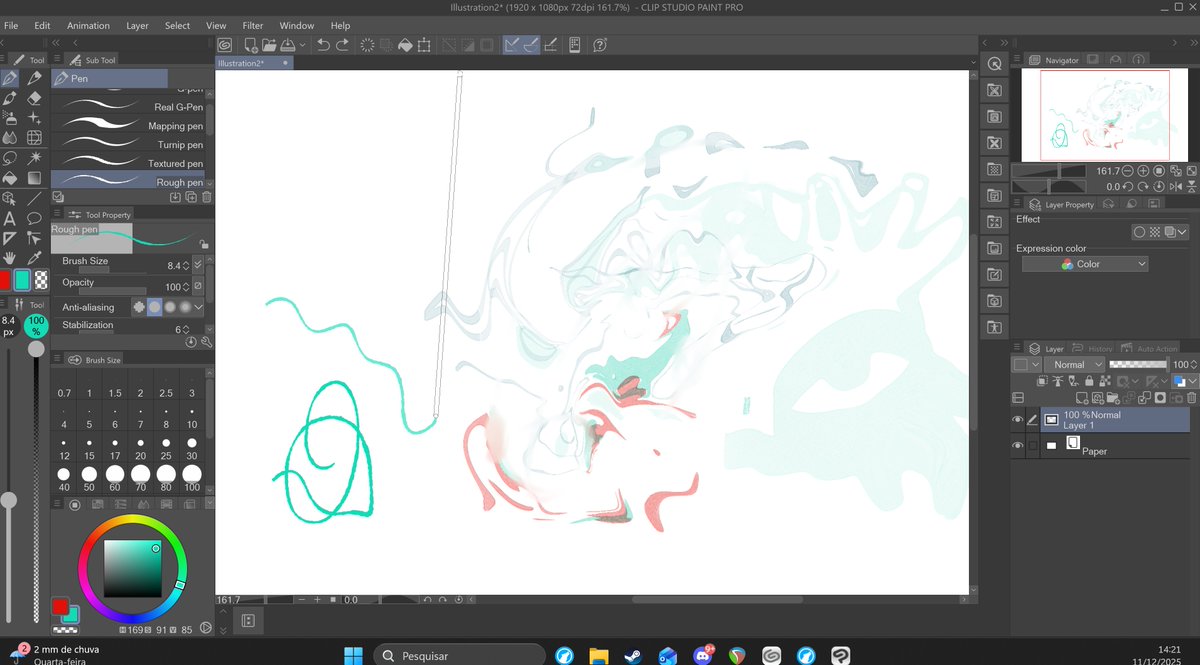Image resolution: width=1200 pixels, height=665 pixels.
Task: Select the Gradient tool
Action: pos(34,177)
